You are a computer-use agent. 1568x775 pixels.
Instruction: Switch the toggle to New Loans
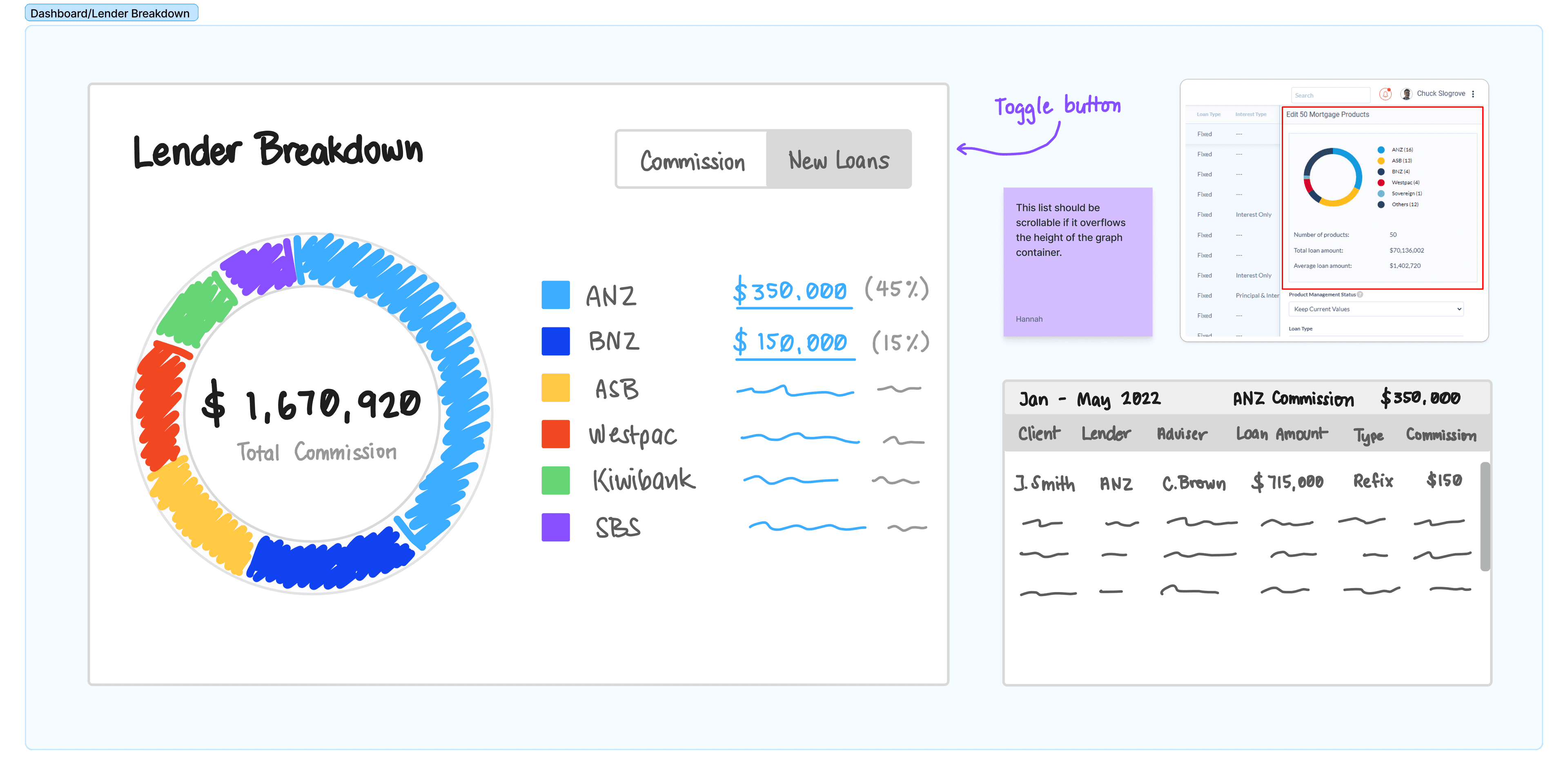(x=839, y=160)
